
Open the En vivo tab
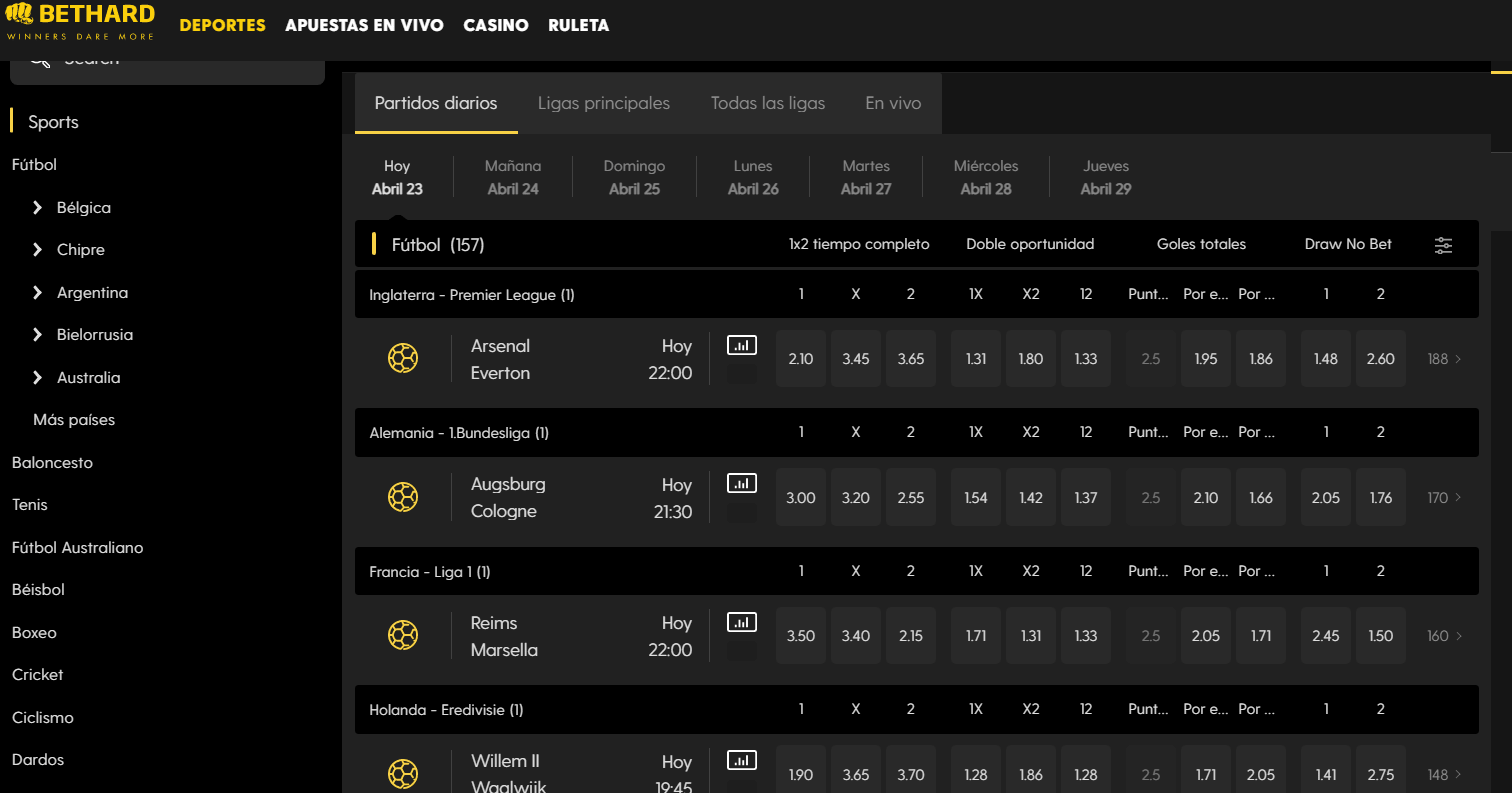click(893, 103)
